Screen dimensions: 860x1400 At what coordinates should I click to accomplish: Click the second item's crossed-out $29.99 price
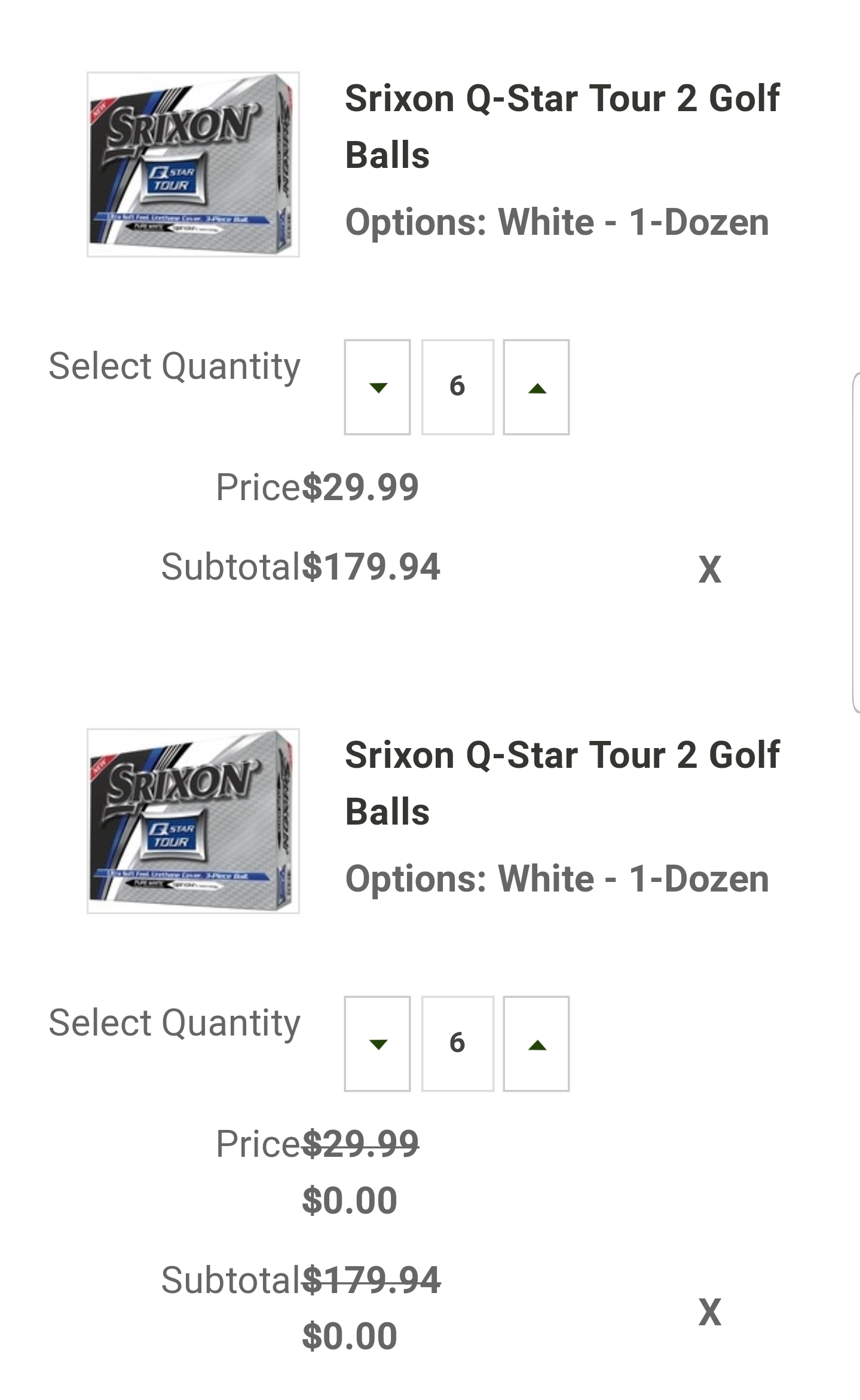click(x=360, y=1144)
